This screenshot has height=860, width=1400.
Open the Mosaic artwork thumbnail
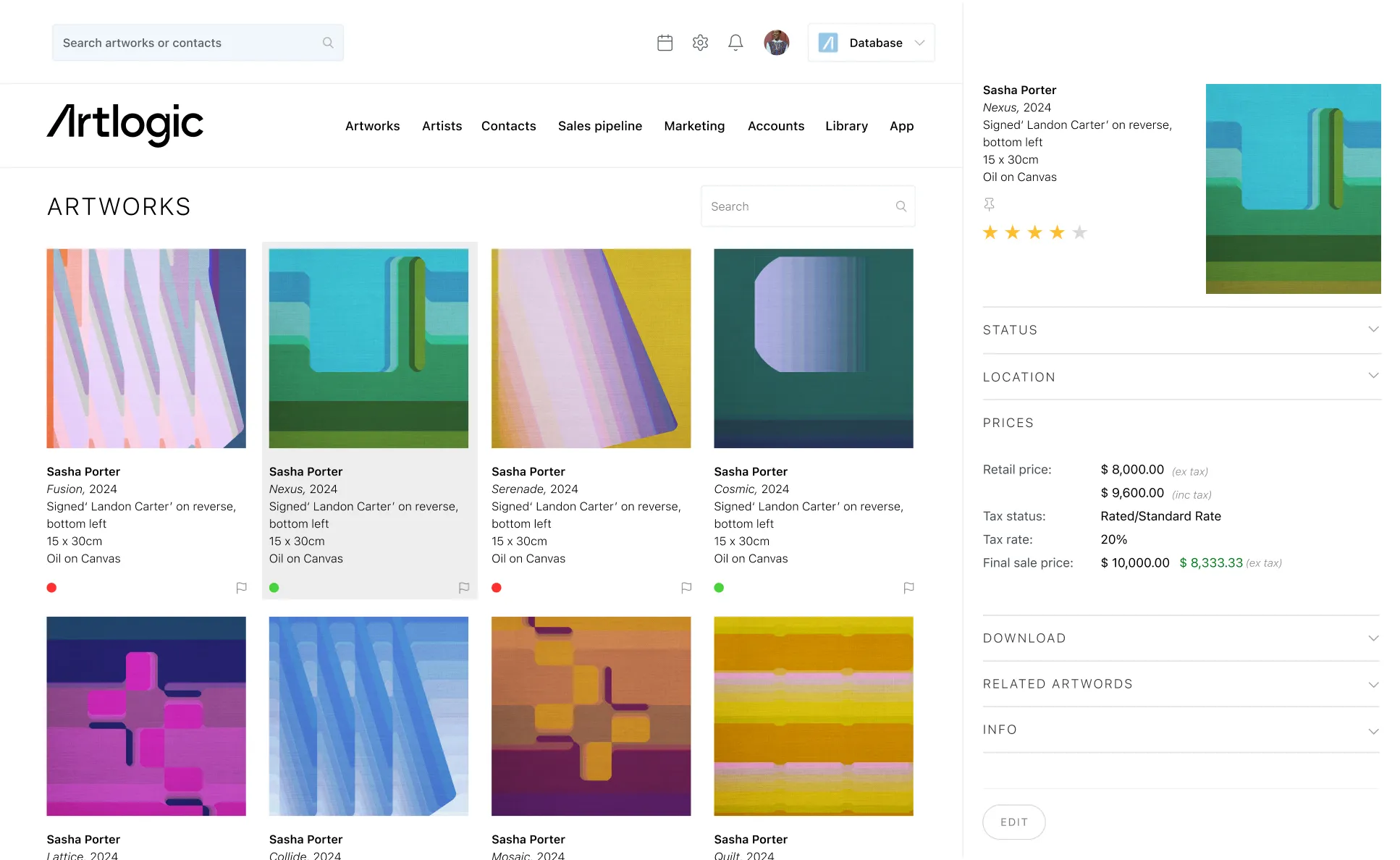pos(591,716)
